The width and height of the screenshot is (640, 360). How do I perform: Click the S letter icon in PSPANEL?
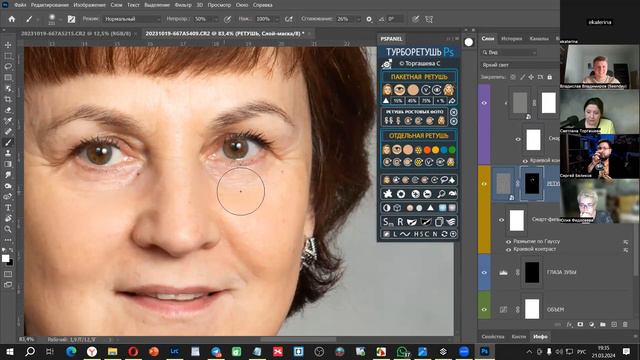388,222
